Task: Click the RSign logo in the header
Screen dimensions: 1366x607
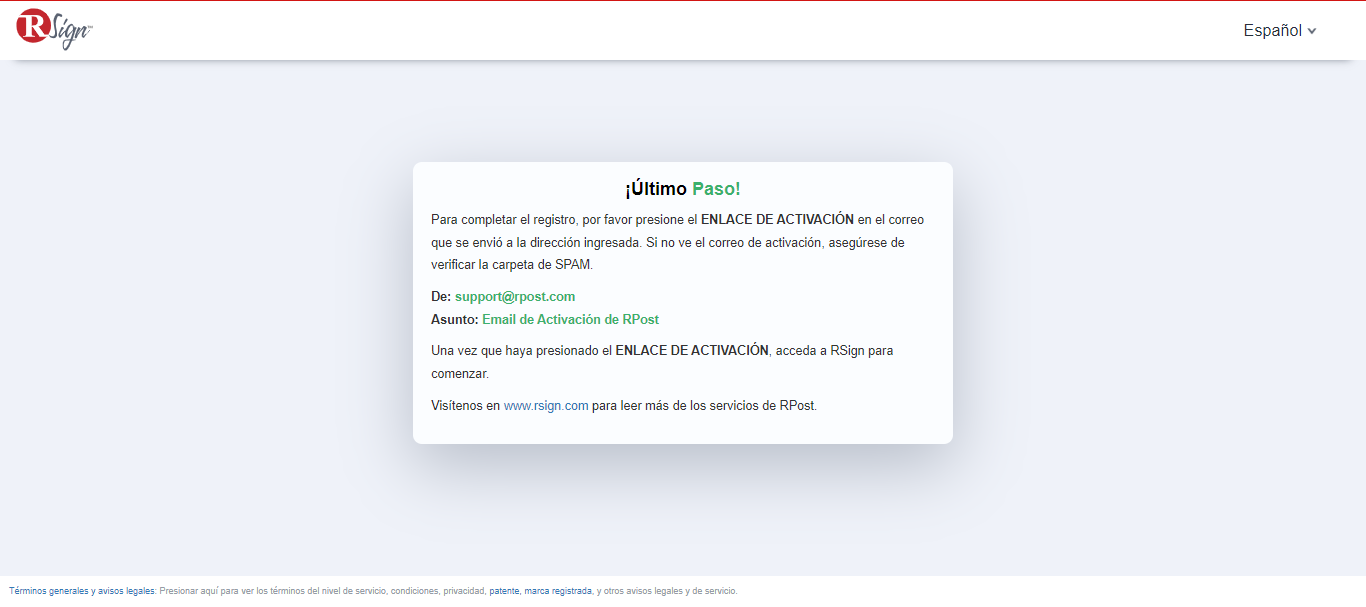Action: (54, 29)
